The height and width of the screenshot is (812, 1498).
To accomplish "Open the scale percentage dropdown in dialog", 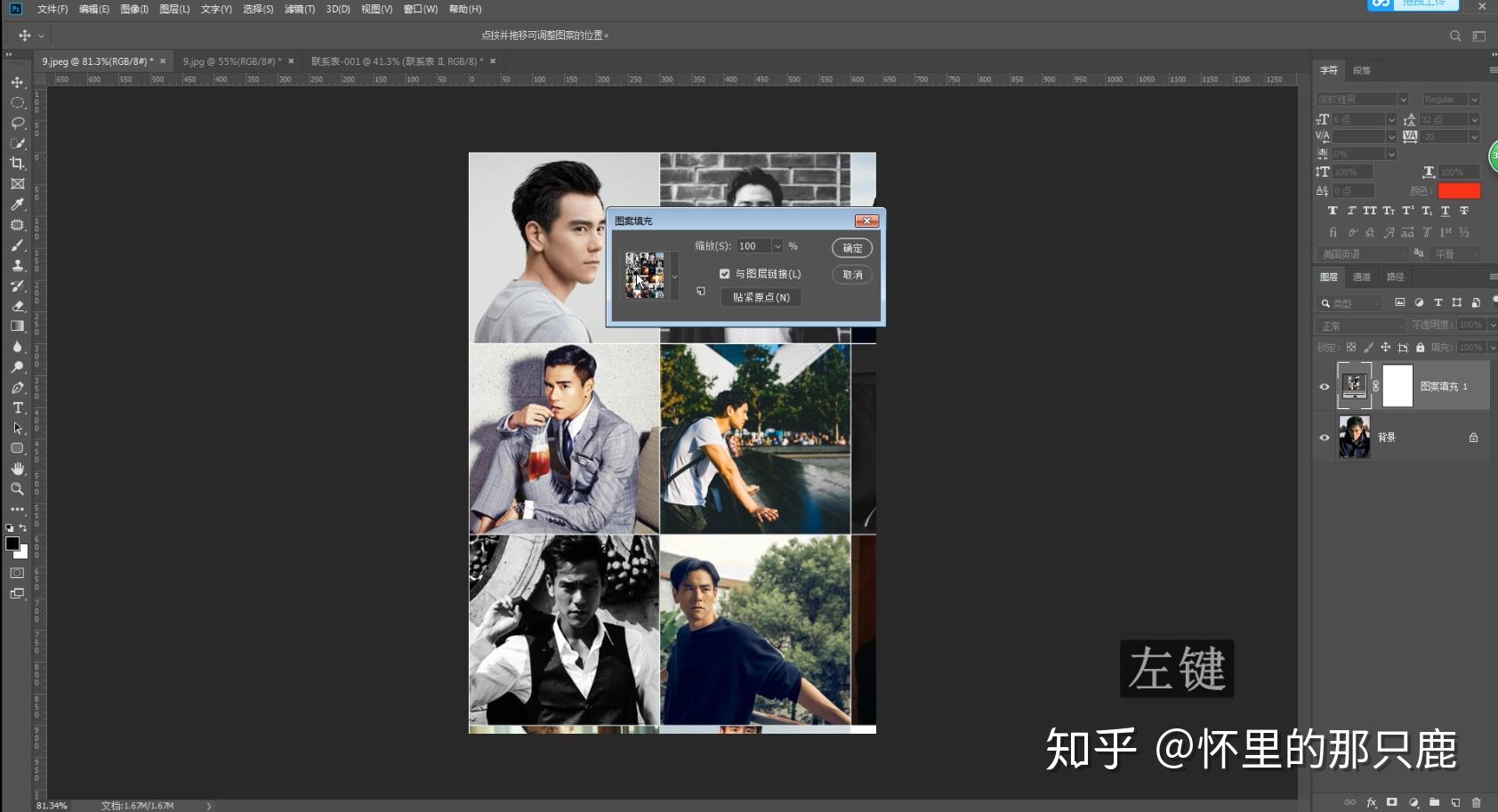I will click(x=777, y=246).
